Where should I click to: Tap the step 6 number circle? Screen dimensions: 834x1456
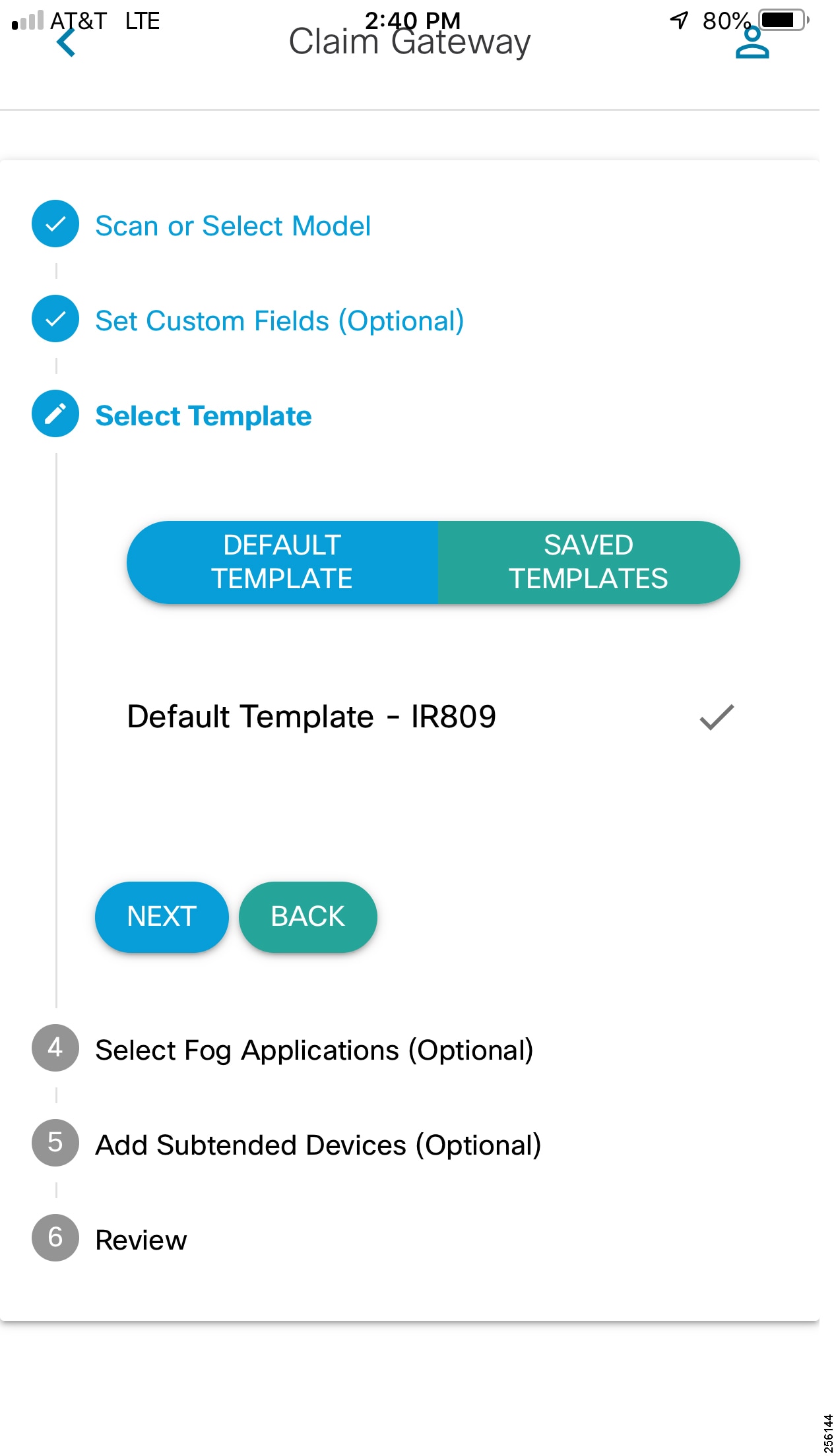point(55,1238)
